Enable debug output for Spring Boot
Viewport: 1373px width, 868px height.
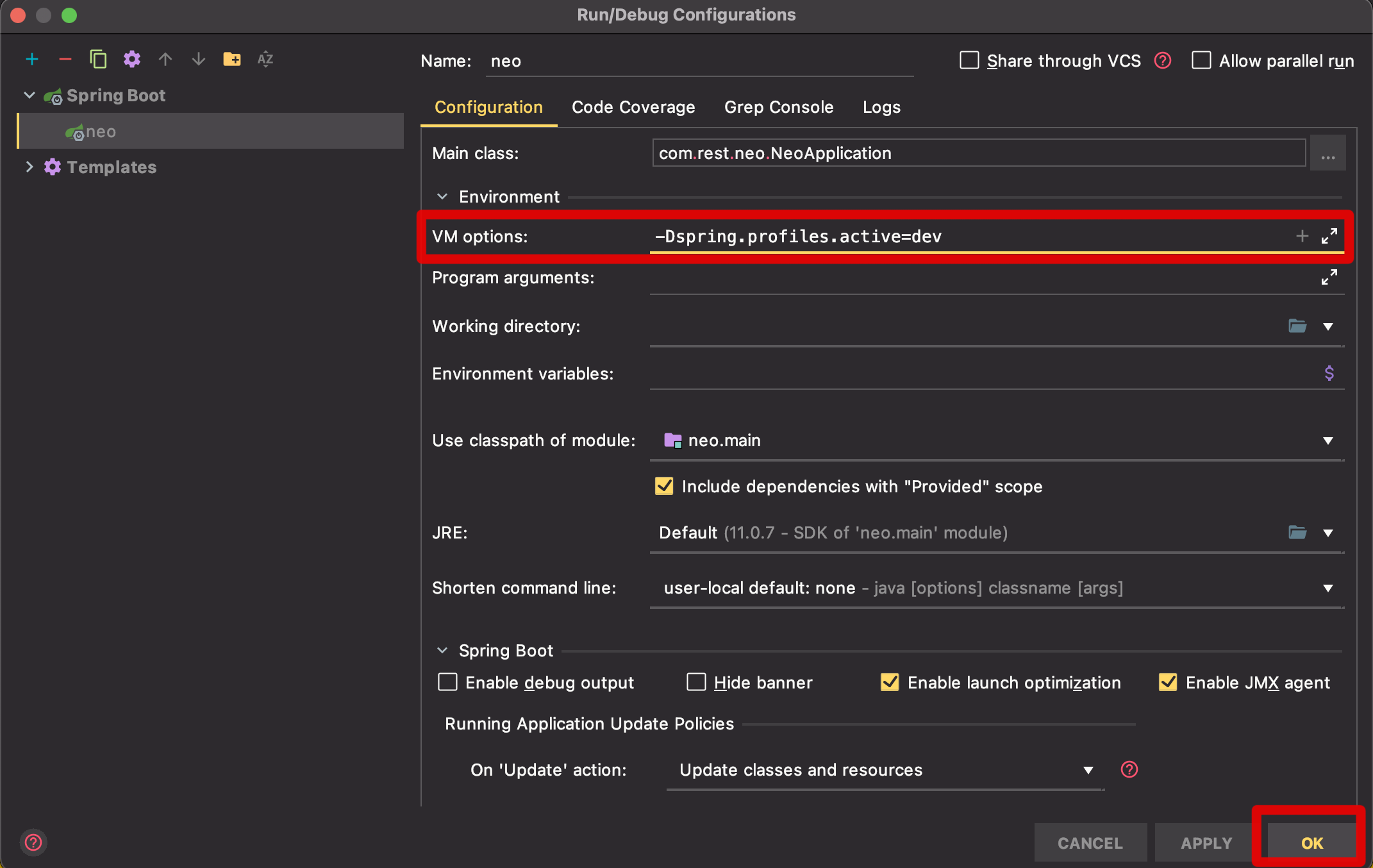[447, 682]
